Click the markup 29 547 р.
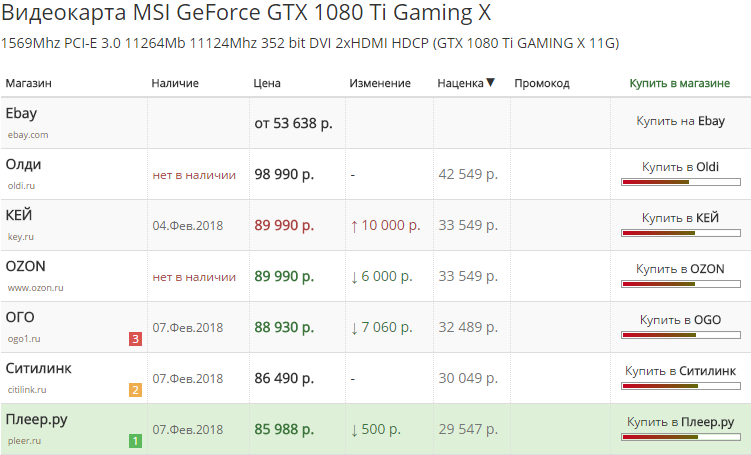 click(468, 430)
